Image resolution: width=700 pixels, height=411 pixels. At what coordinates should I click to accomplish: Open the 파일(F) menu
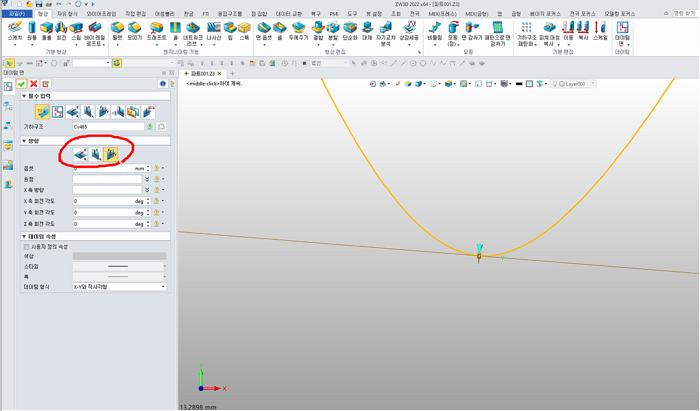tap(17, 14)
